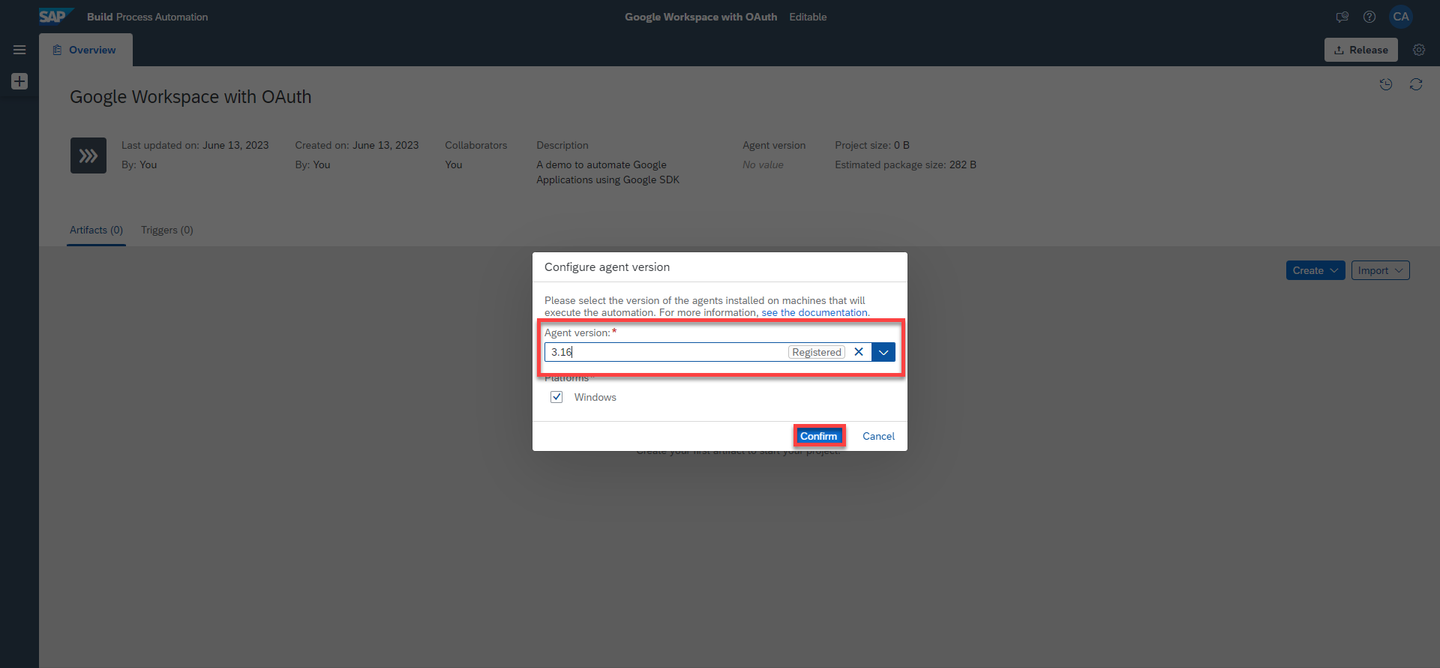Click the project arrows logo tile
This screenshot has height=668, width=1440.
(88, 156)
